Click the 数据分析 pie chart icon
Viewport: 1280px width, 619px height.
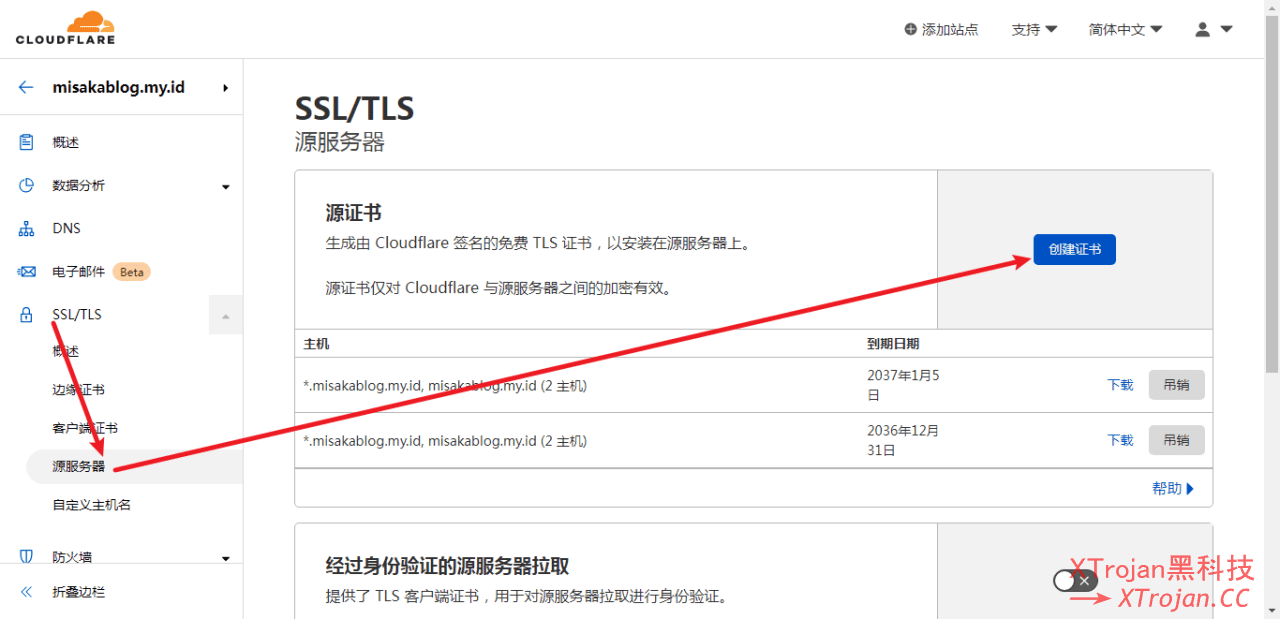coord(27,185)
